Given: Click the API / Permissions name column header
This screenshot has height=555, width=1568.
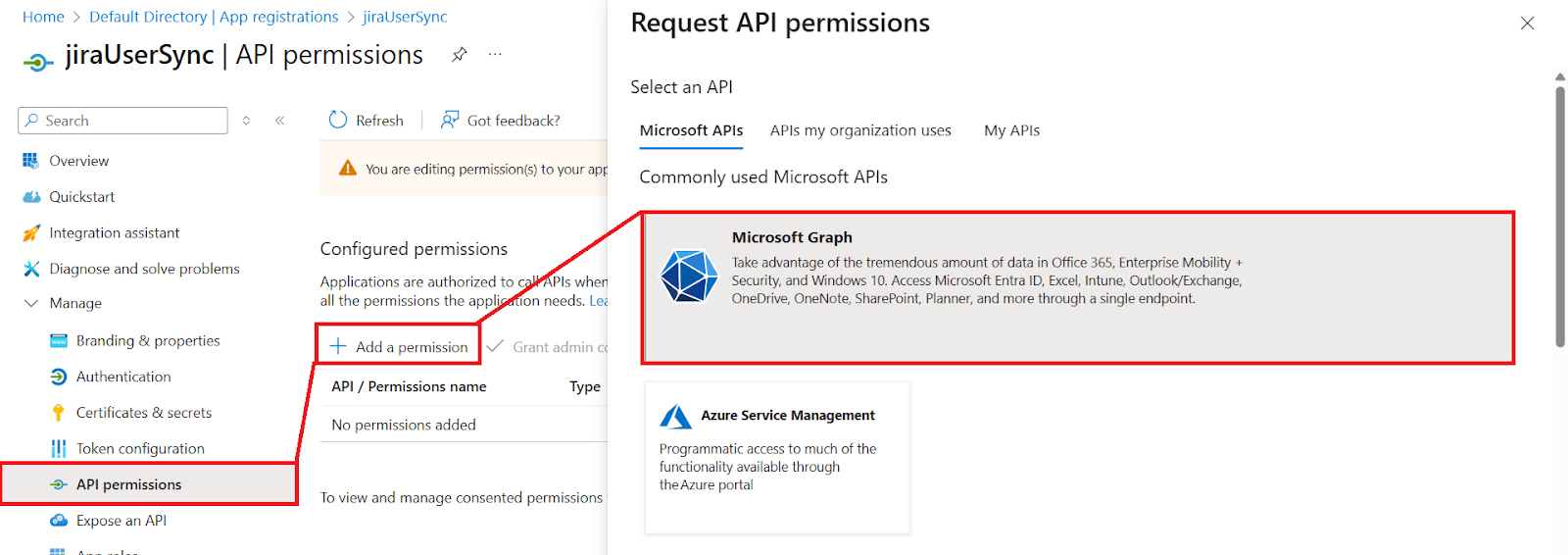Looking at the screenshot, I should coord(409,386).
